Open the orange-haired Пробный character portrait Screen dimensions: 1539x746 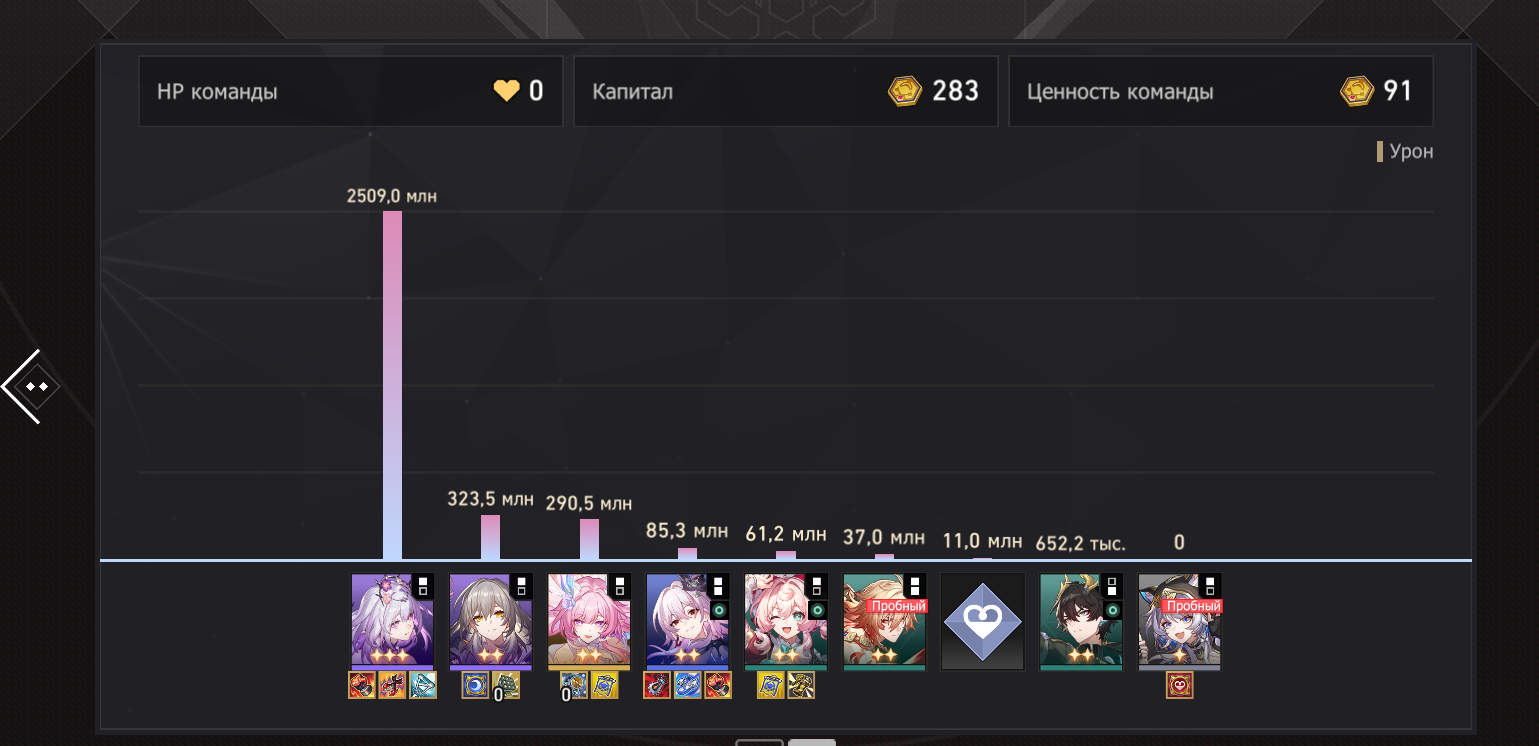(885, 621)
